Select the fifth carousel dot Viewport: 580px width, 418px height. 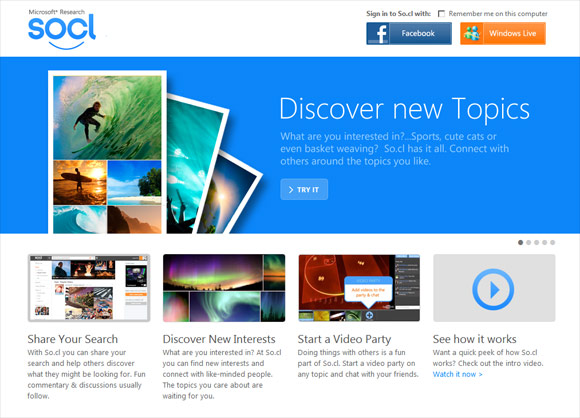point(553,243)
